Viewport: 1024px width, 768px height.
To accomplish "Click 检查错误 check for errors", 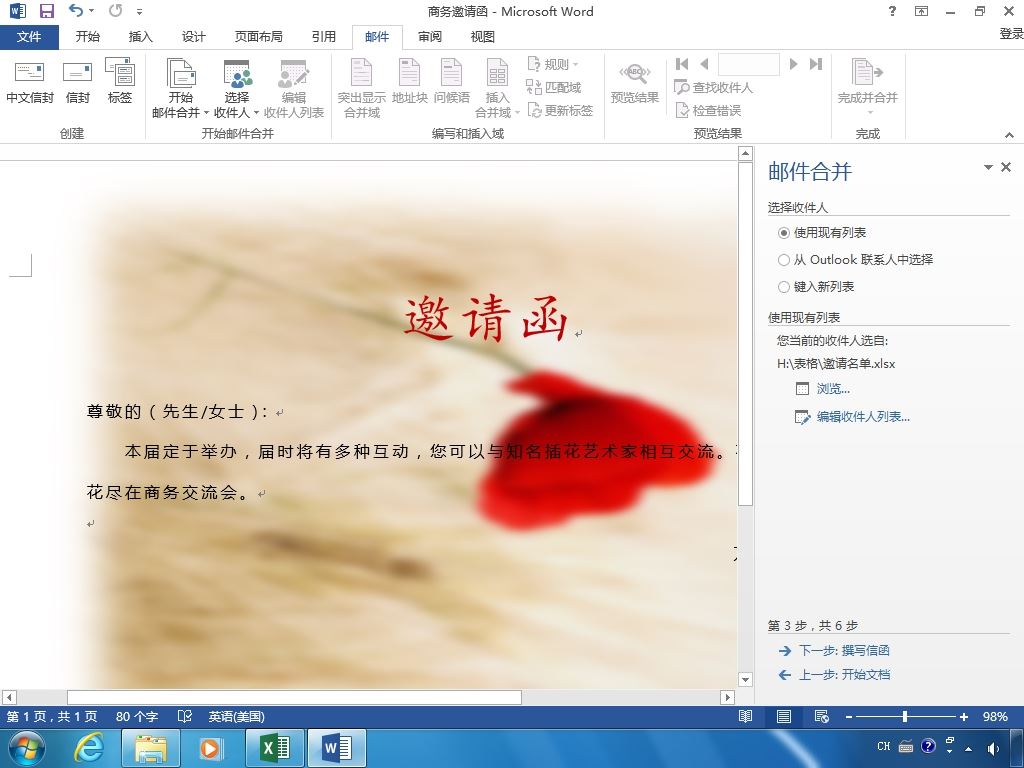I will 708,111.
